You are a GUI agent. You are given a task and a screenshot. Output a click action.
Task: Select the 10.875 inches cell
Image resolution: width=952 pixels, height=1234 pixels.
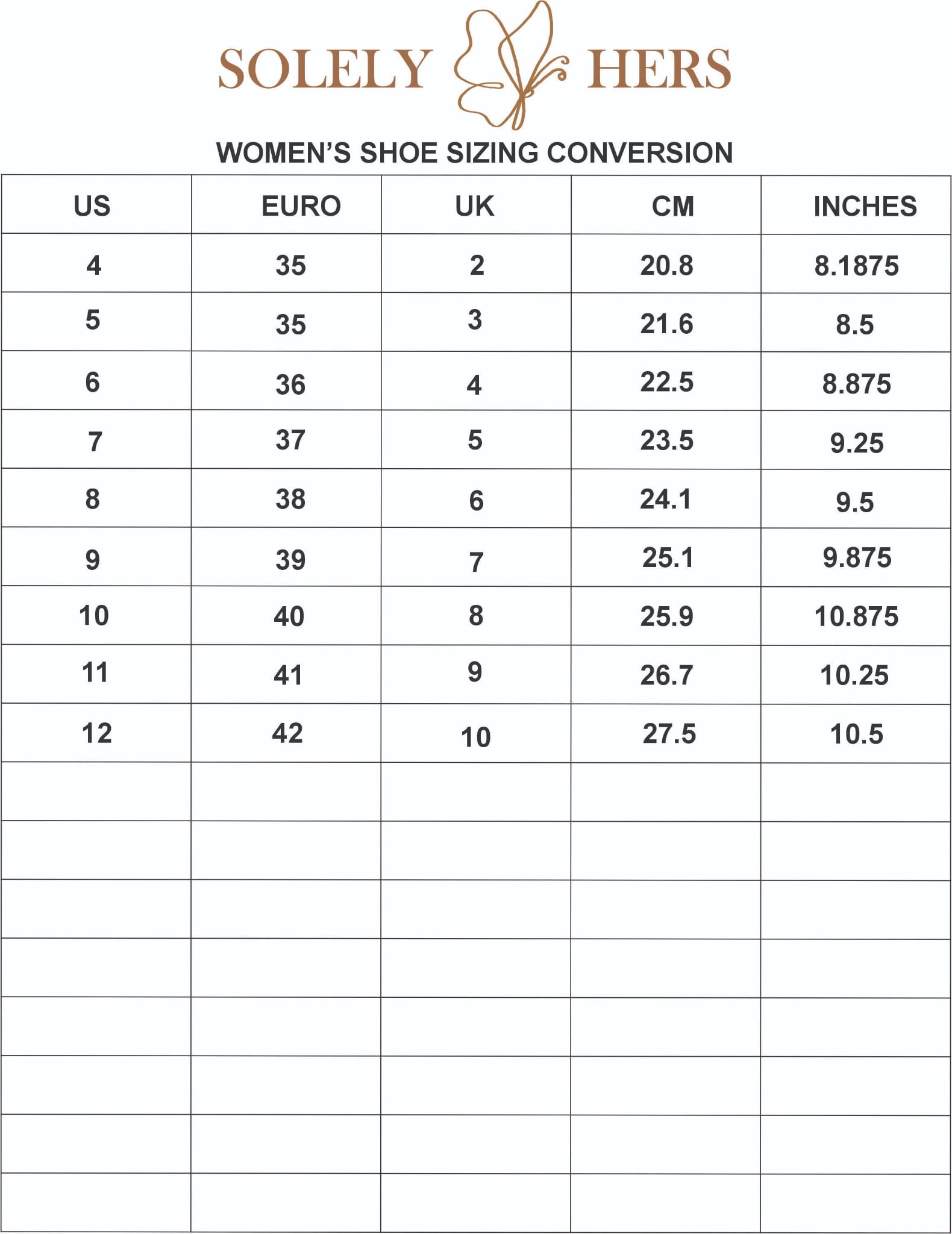856,616
